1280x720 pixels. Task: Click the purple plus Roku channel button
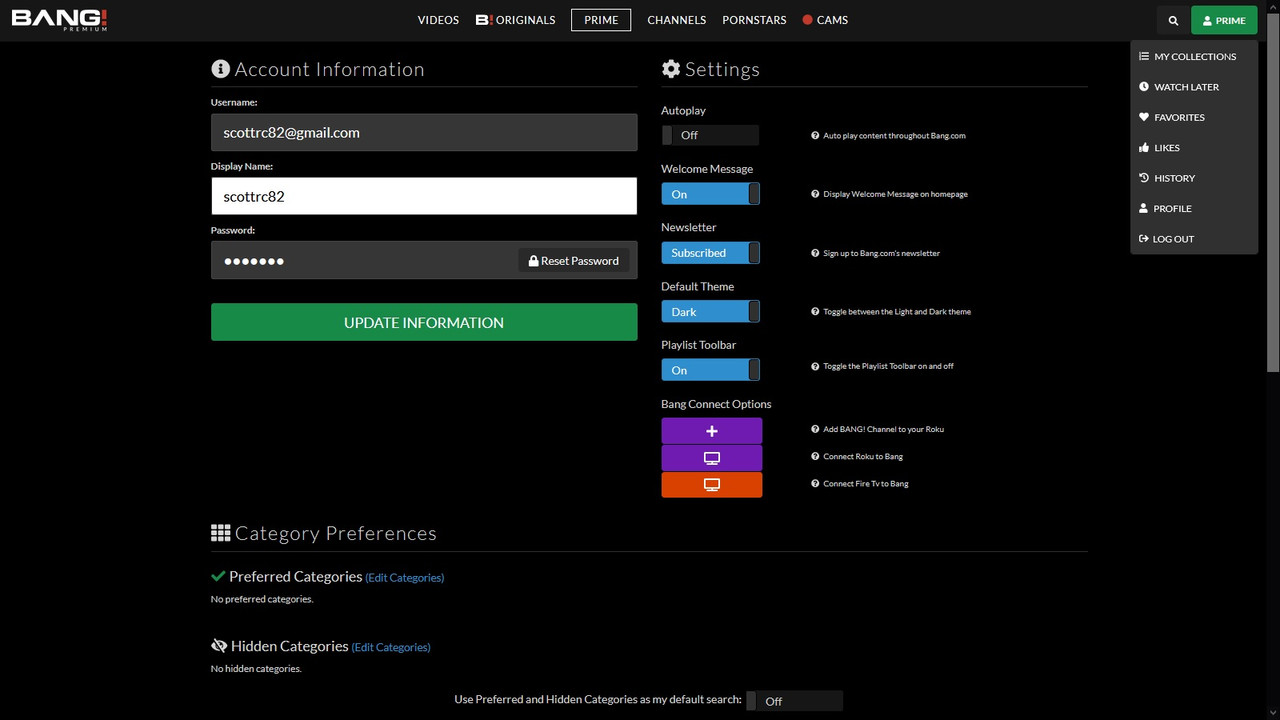pyautogui.click(x=711, y=431)
